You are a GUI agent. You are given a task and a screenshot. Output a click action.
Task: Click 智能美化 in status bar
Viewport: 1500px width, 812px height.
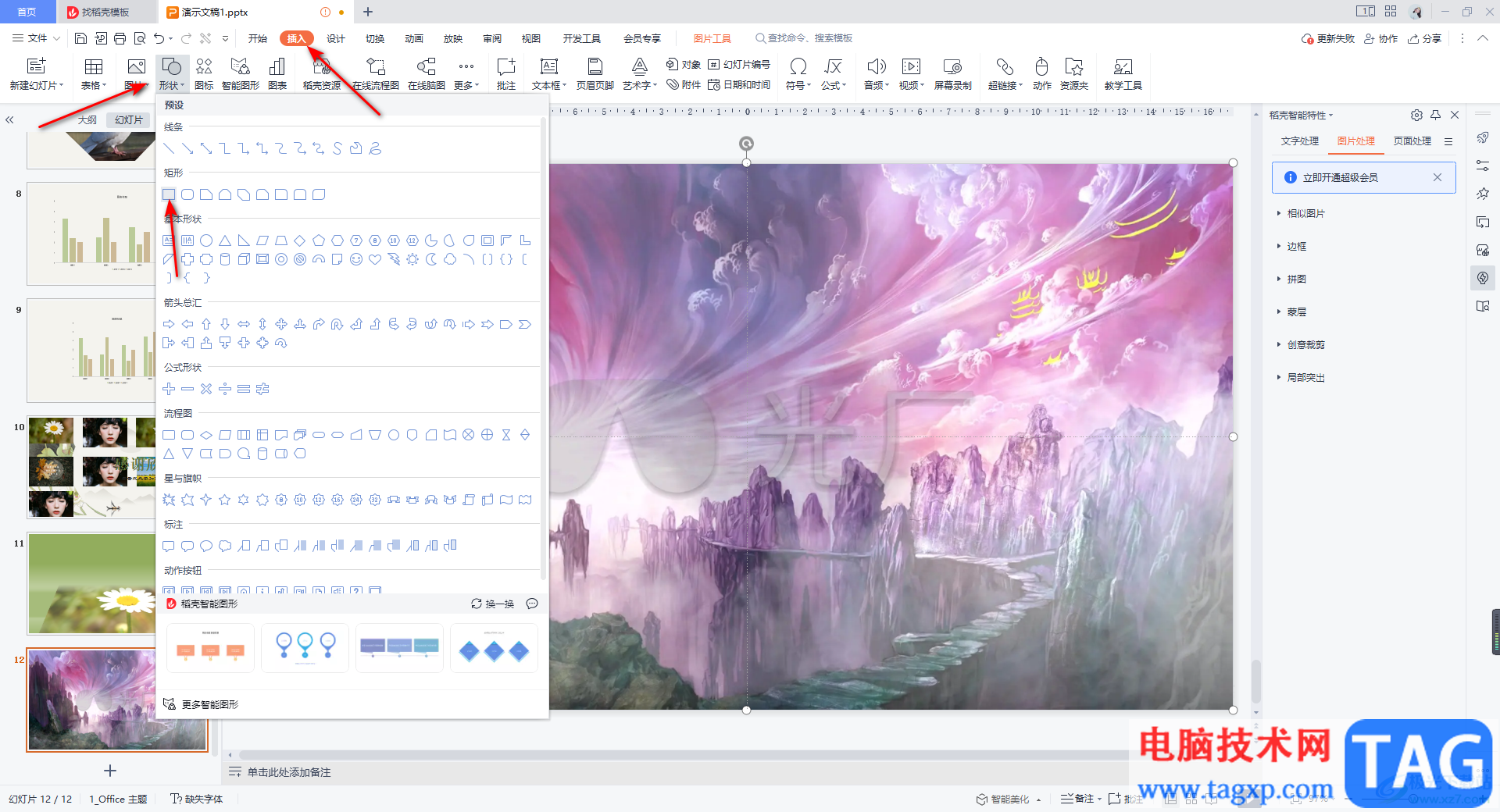point(1008,799)
